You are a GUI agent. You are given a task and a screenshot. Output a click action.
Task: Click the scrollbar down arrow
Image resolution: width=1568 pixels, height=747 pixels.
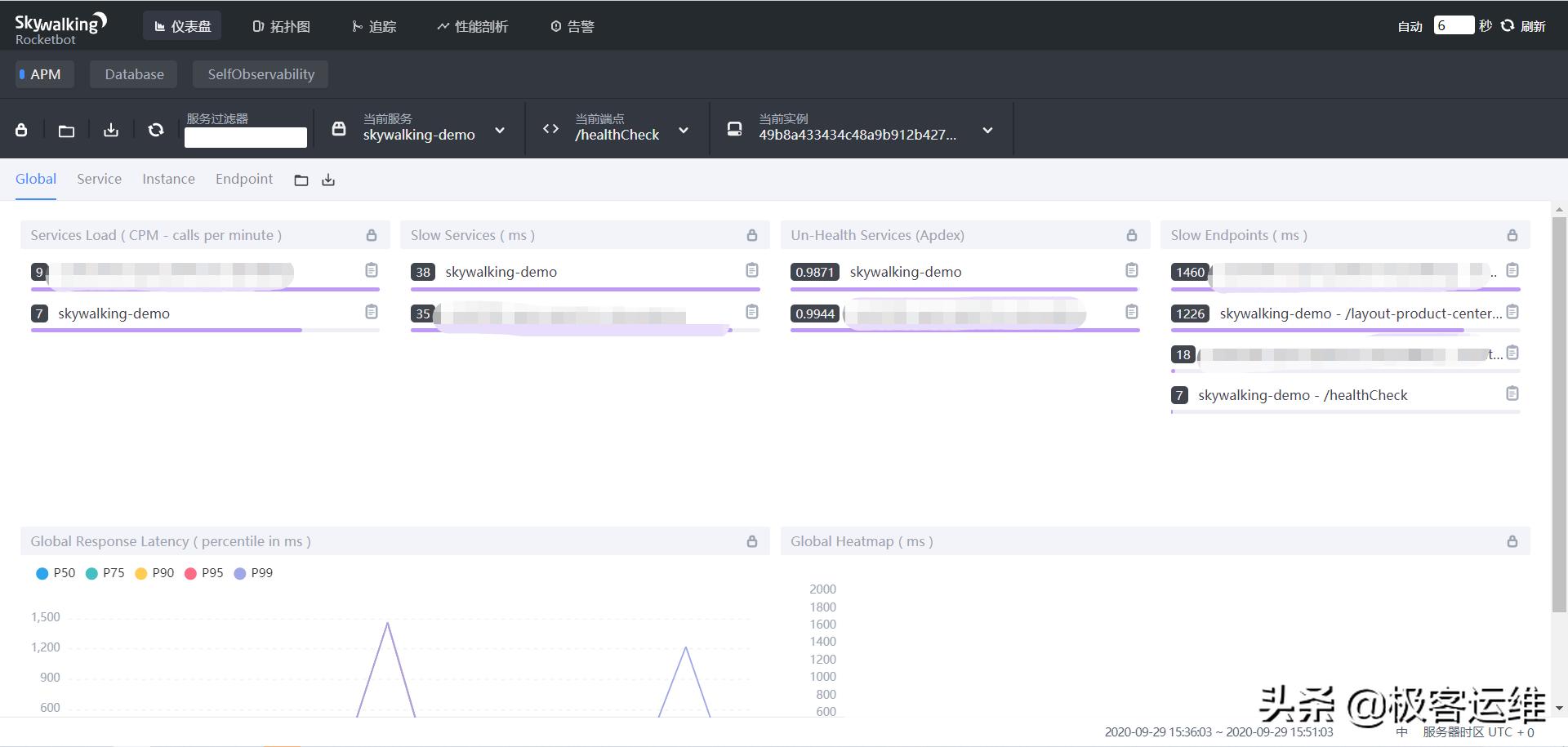pos(1559,708)
